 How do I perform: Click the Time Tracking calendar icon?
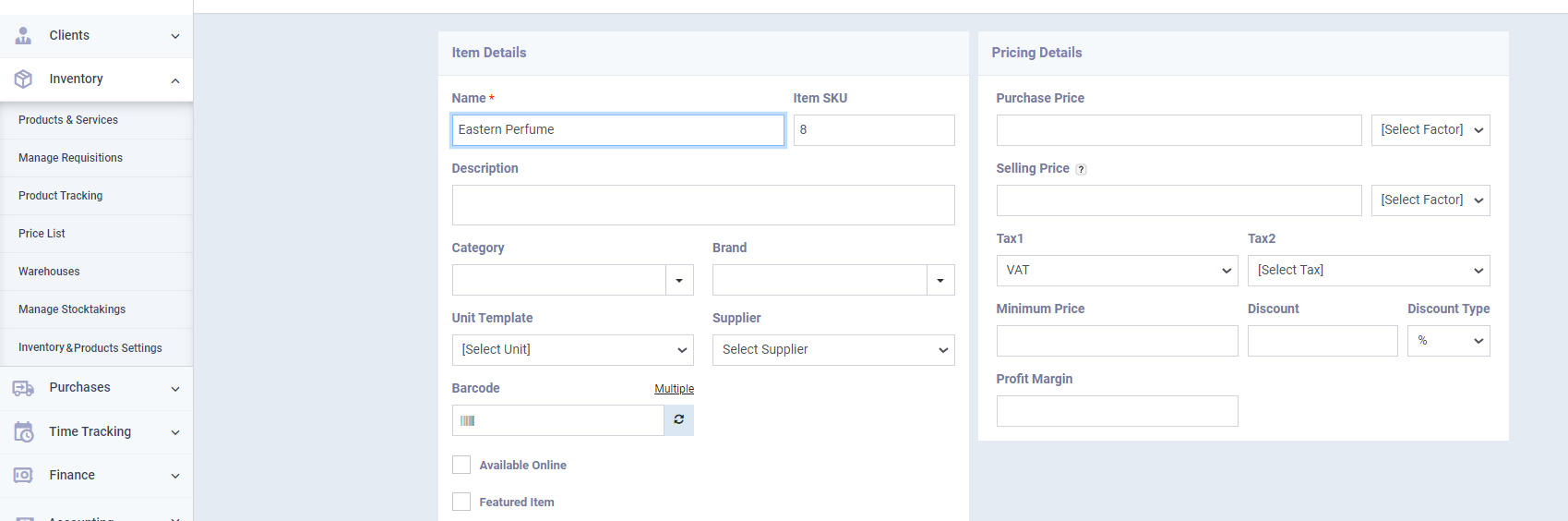point(23,431)
